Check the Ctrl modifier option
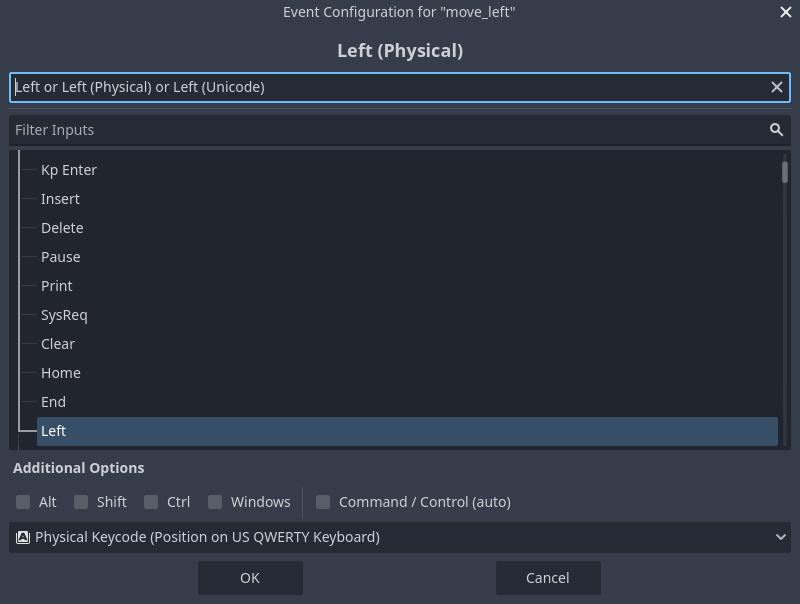800x604 pixels. pos(150,502)
